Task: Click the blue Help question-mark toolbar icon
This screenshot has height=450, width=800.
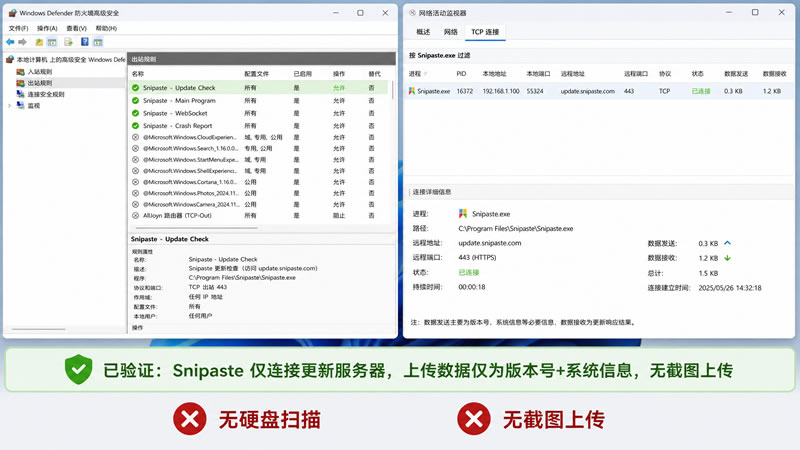Action: click(x=85, y=42)
